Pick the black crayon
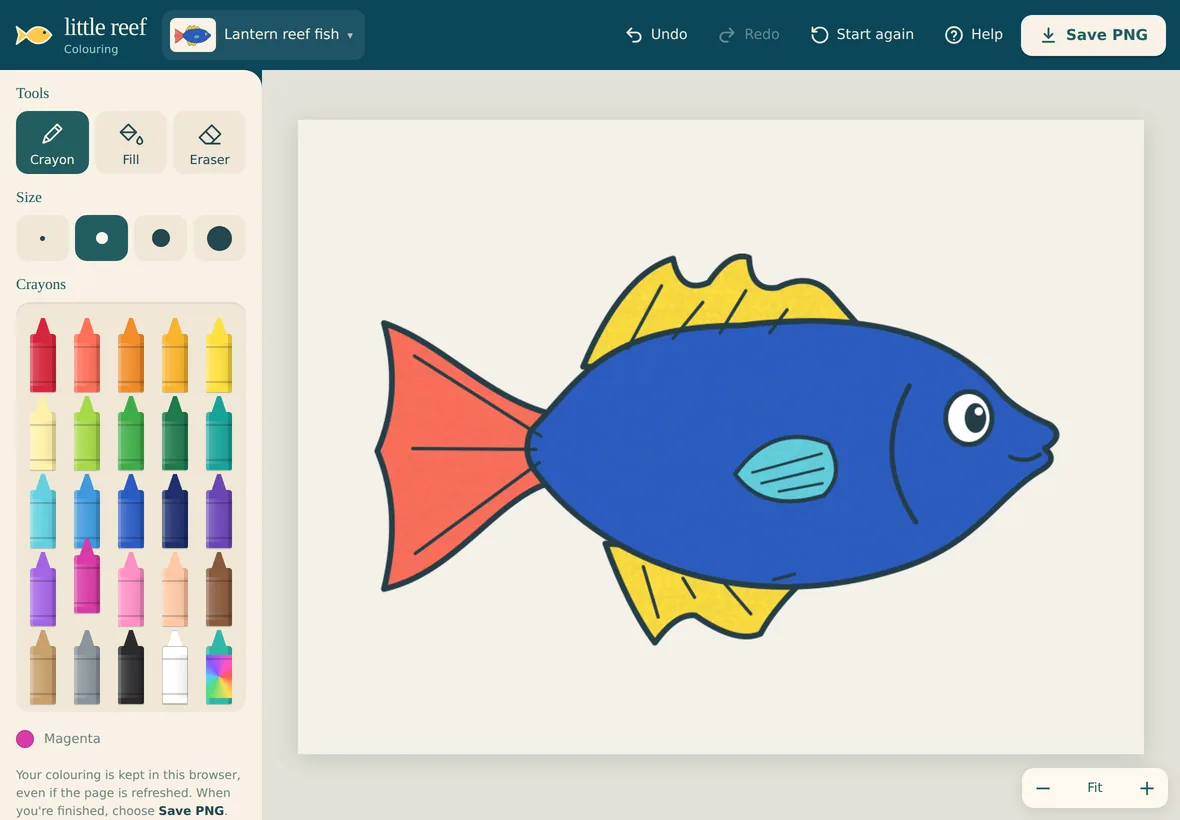1180x820 pixels. click(x=131, y=668)
